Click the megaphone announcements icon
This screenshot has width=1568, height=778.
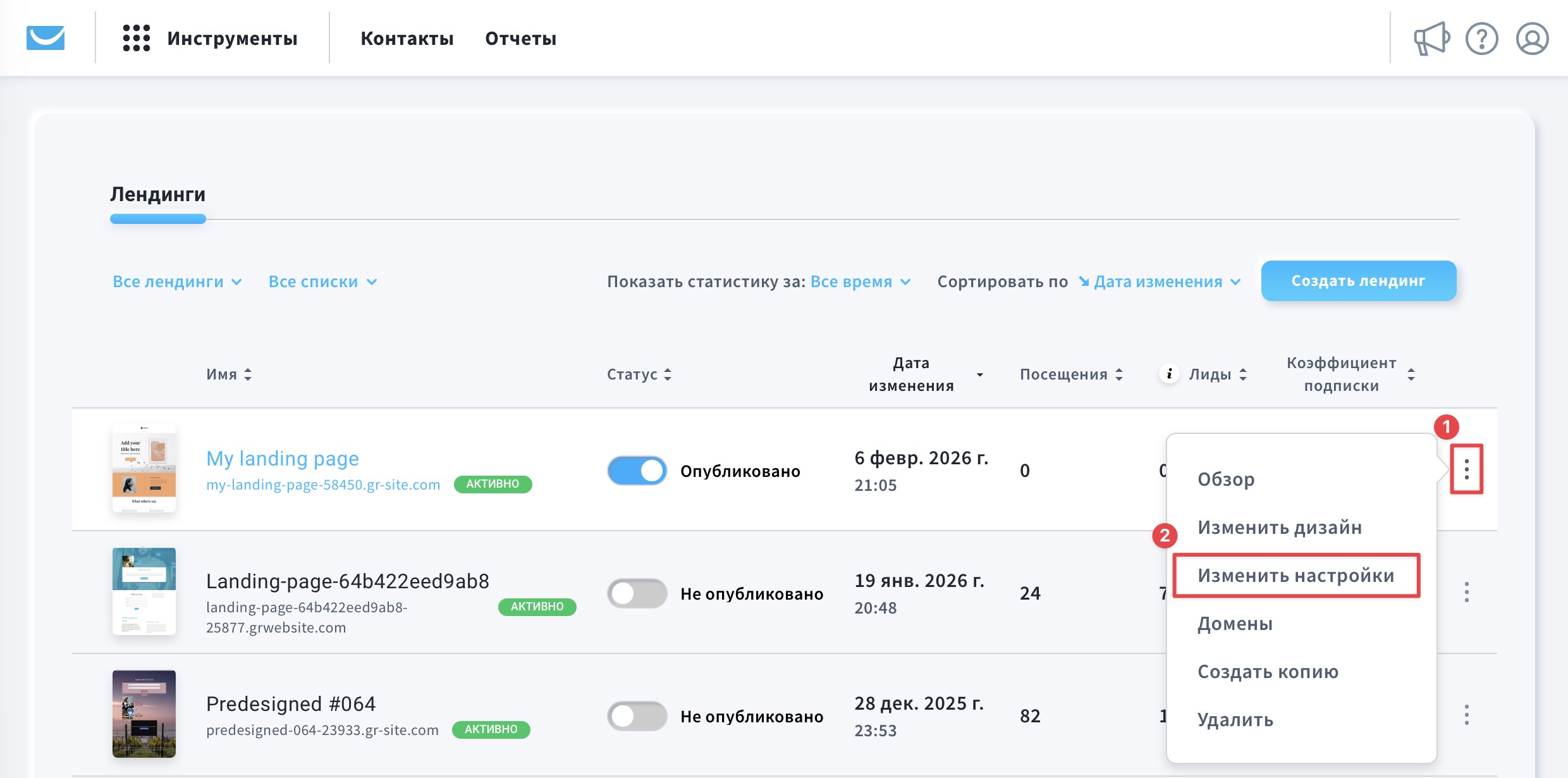coord(1431,39)
